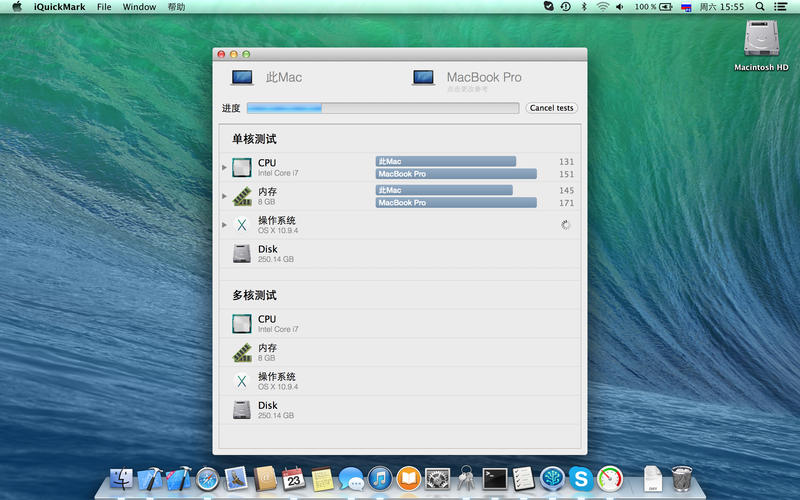Click the volume icon in the menu bar

click(619, 7)
